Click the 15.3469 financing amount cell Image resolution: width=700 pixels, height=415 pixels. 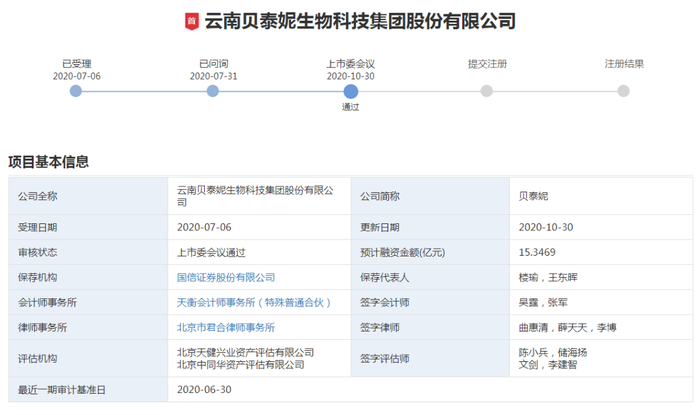coord(601,252)
